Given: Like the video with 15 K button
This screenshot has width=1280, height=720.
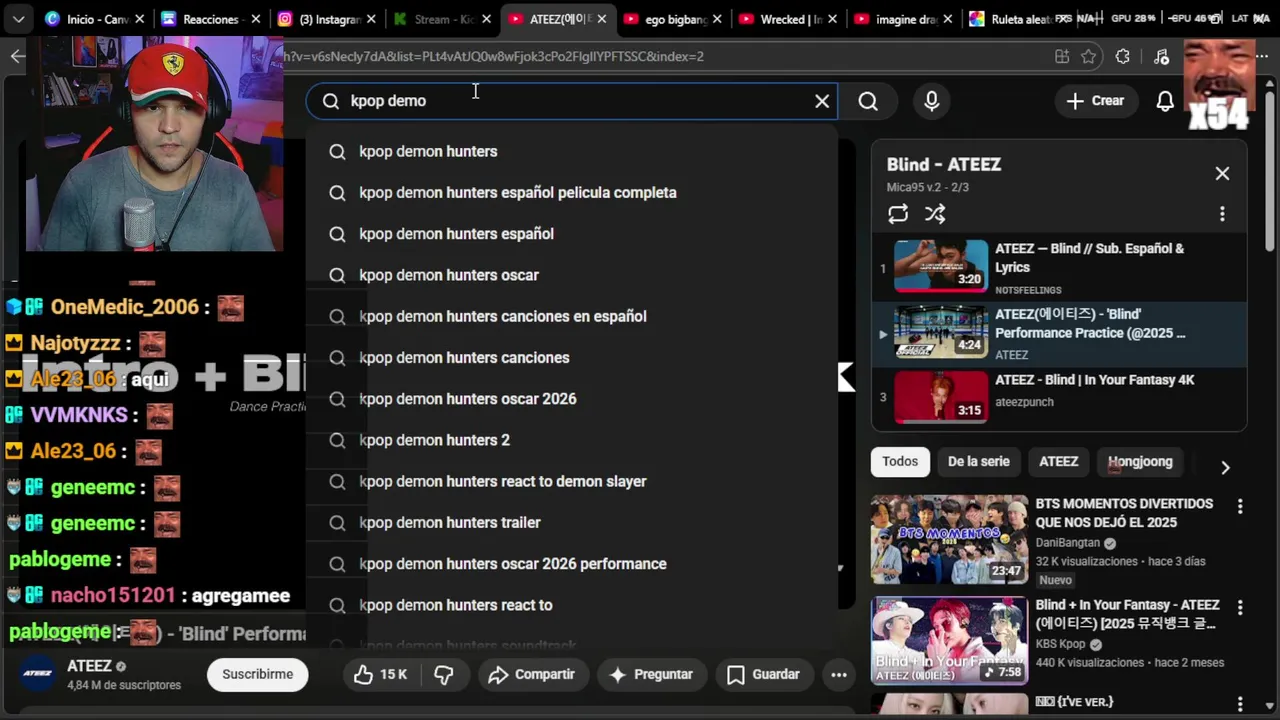Looking at the screenshot, I should [381, 675].
